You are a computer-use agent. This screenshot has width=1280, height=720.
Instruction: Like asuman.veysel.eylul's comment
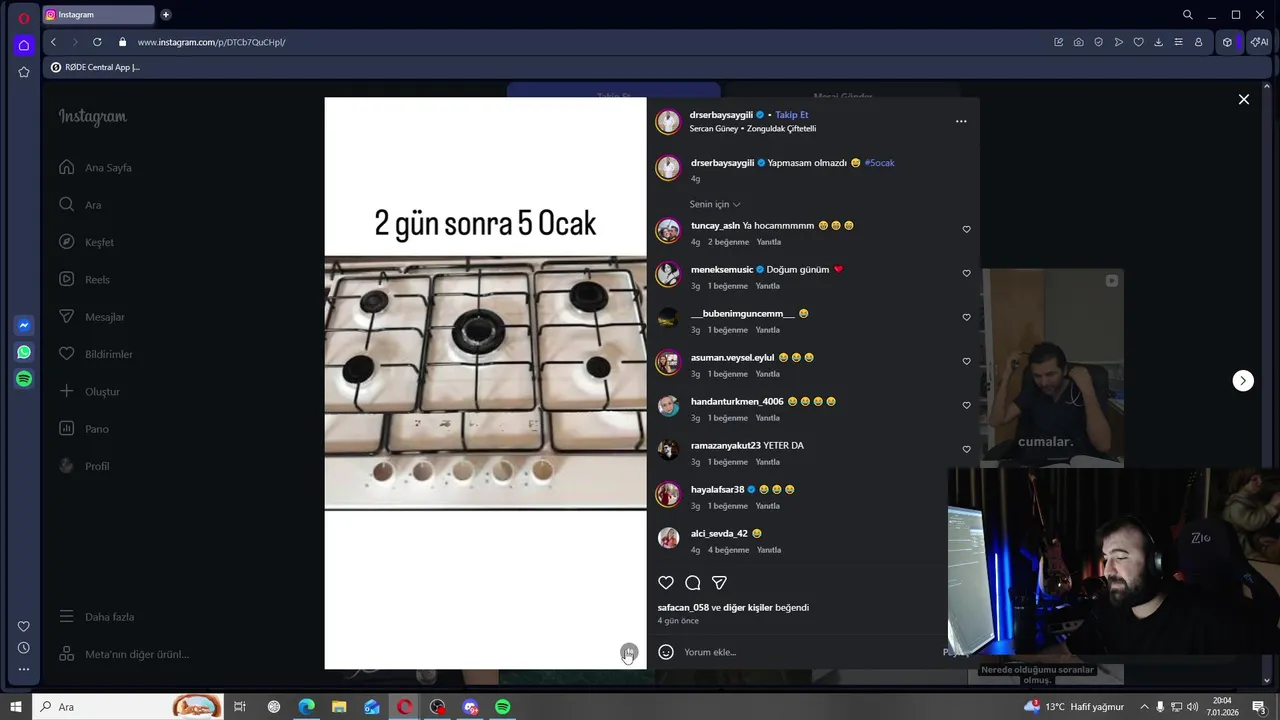[966, 361]
